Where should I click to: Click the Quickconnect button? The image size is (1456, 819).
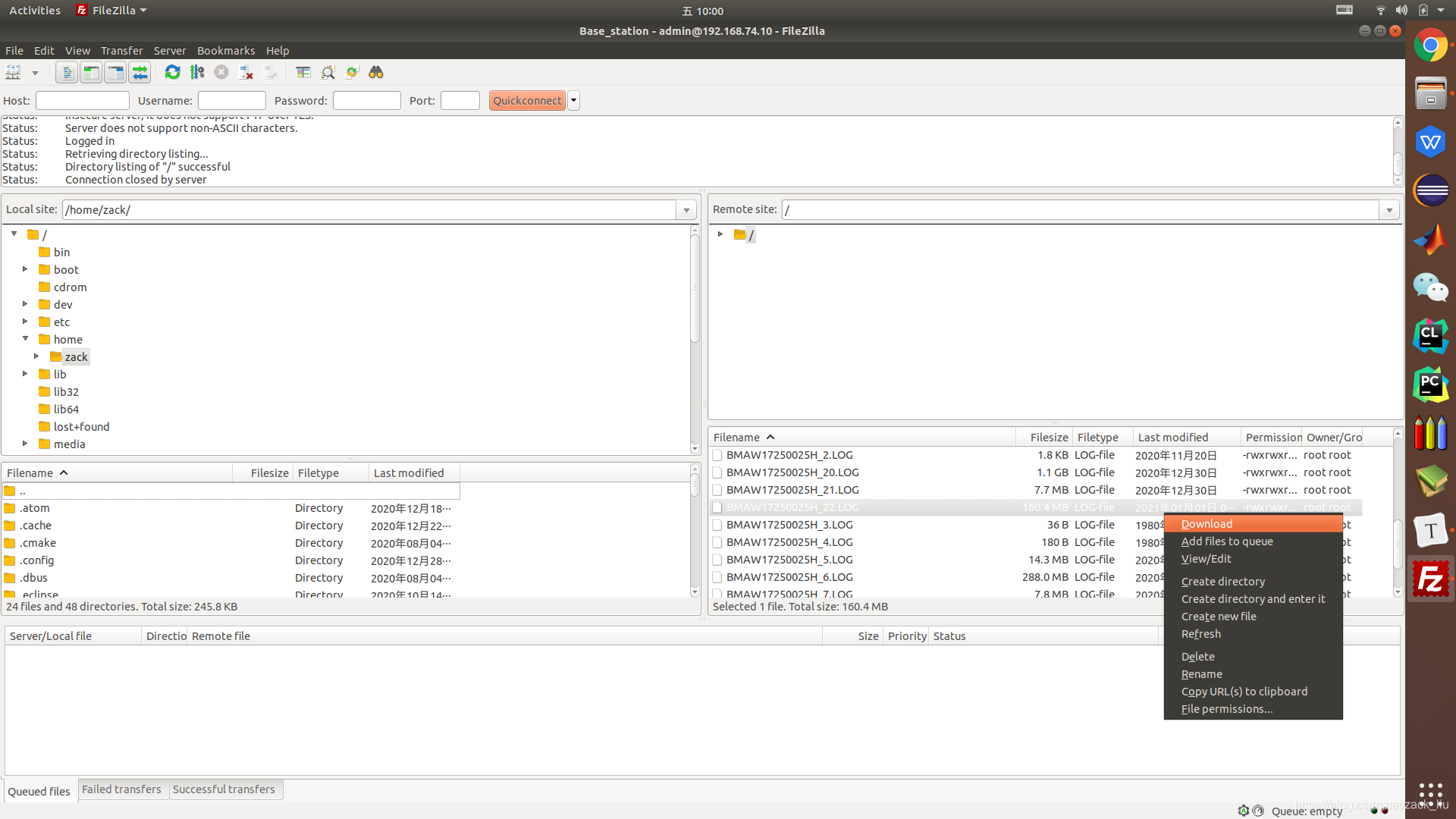527,101
